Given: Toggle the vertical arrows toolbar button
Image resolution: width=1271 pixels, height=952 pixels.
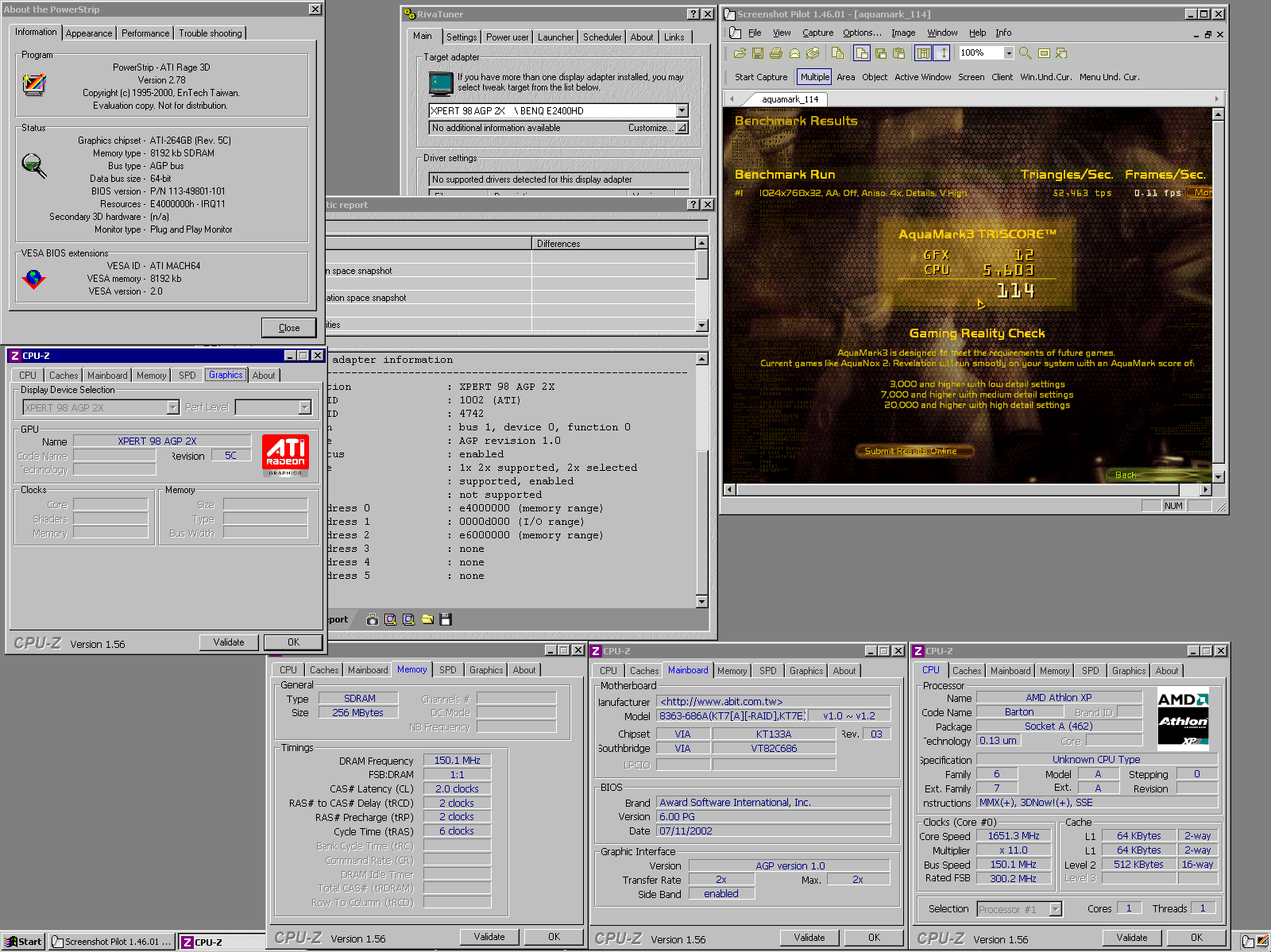Looking at the screenshot, I should (942, 53).
